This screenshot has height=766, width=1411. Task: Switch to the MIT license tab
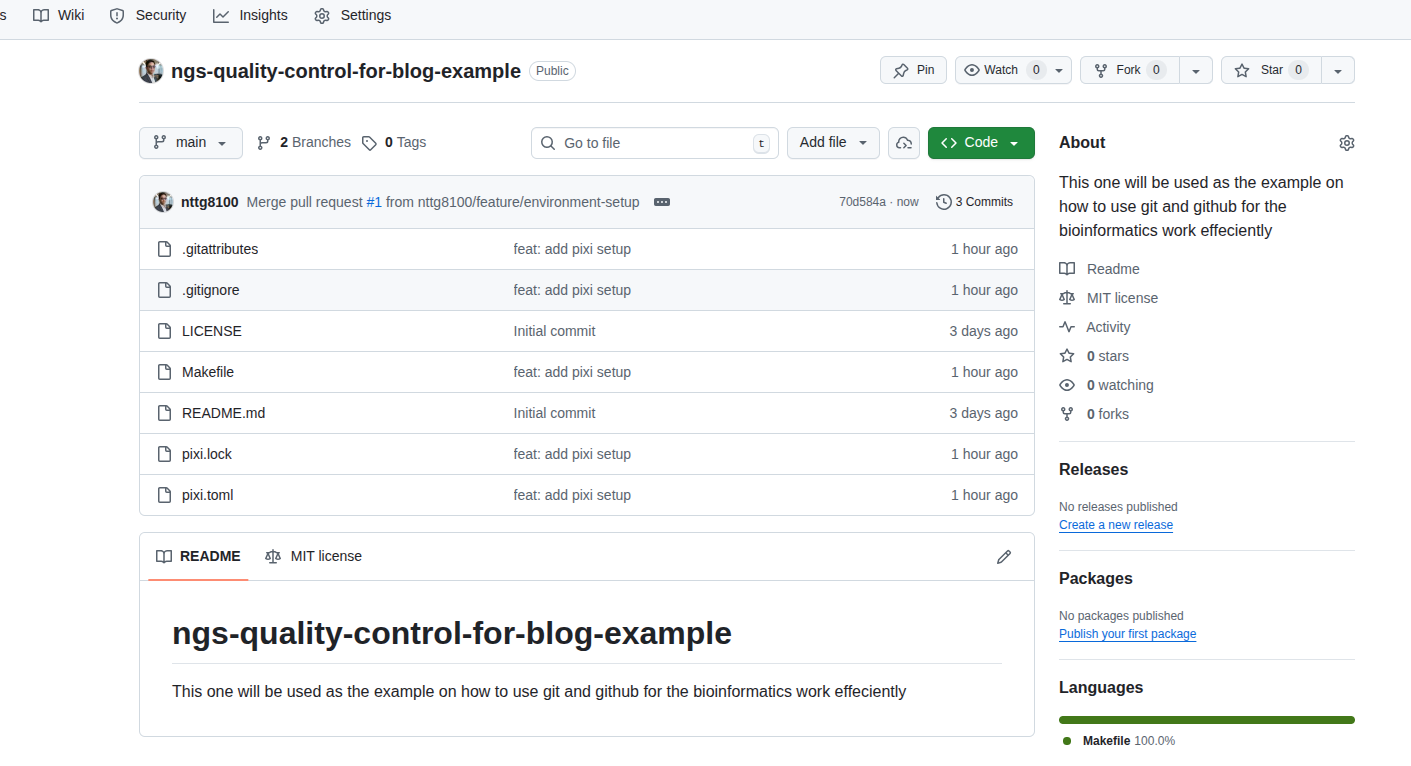pos(314,556)
